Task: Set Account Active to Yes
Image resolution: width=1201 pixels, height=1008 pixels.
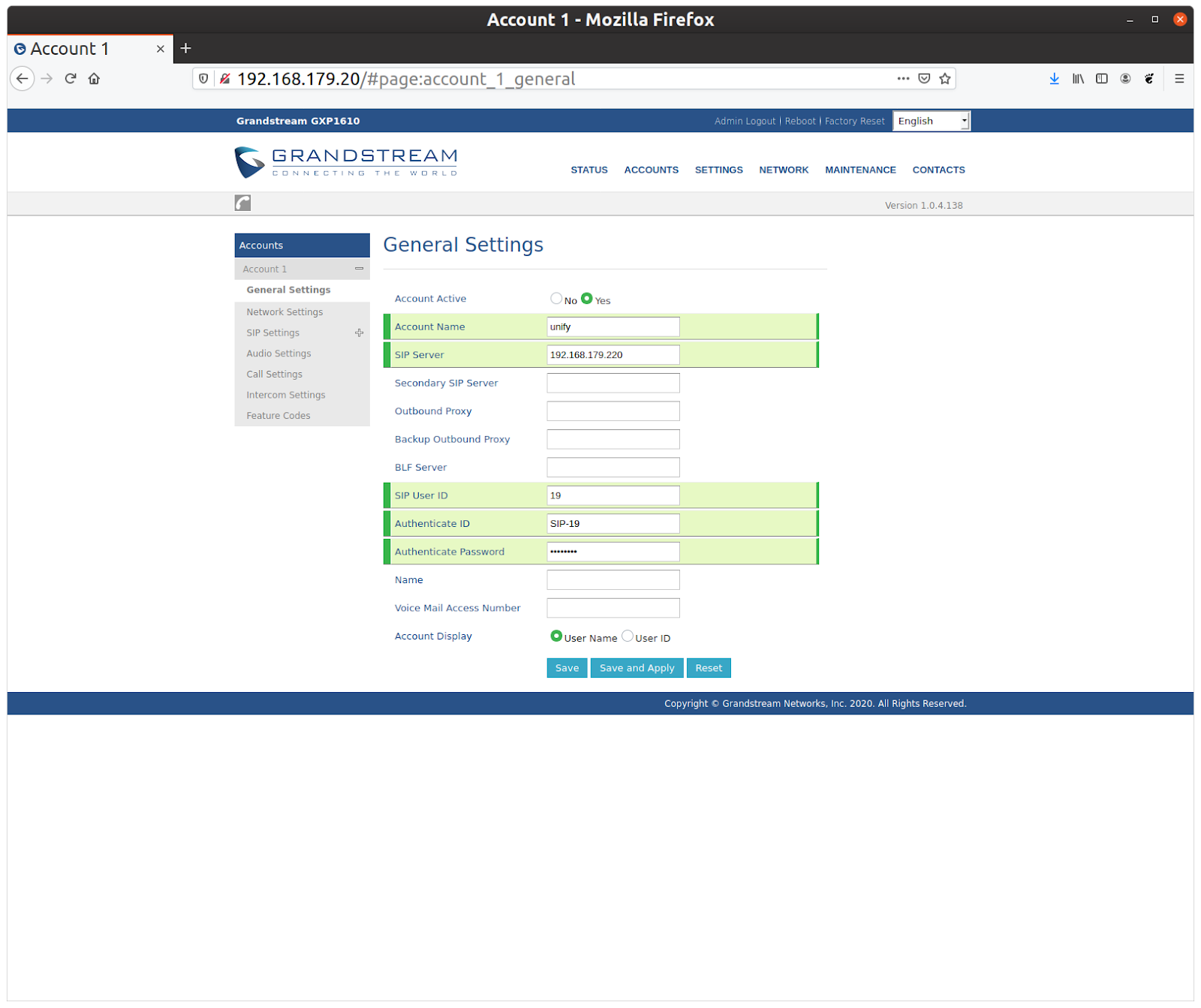Action: pos(587,299)
